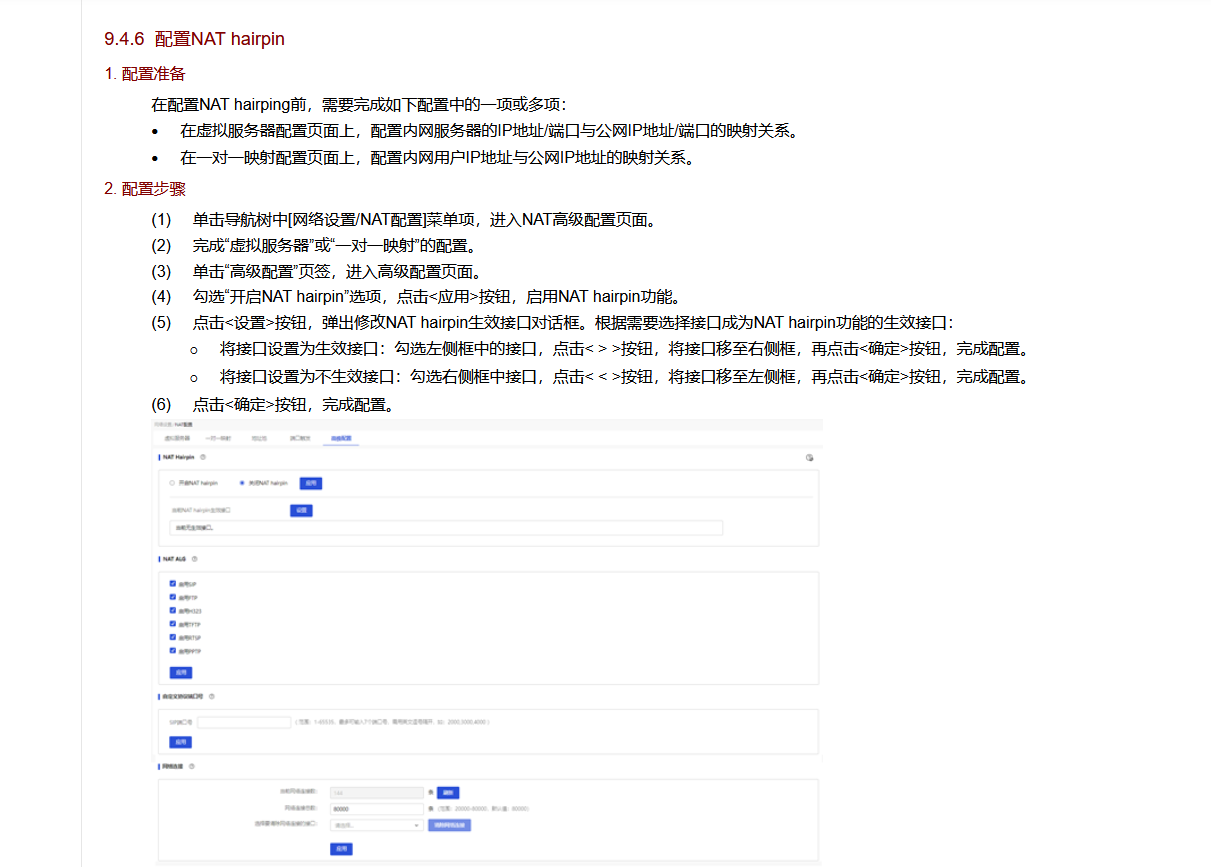Click sub-bullet 将接口设置为不生效接口

coord(624,377)
